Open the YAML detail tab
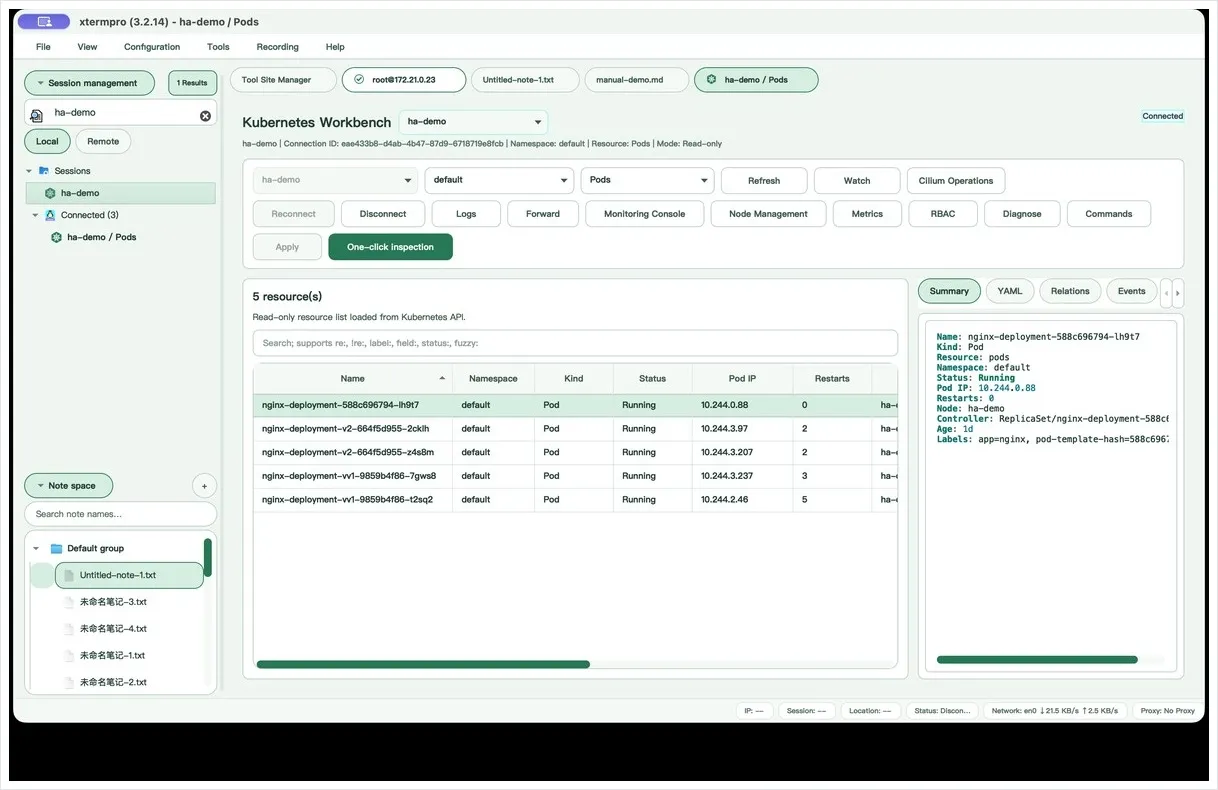 click(x=1010, y=291)
